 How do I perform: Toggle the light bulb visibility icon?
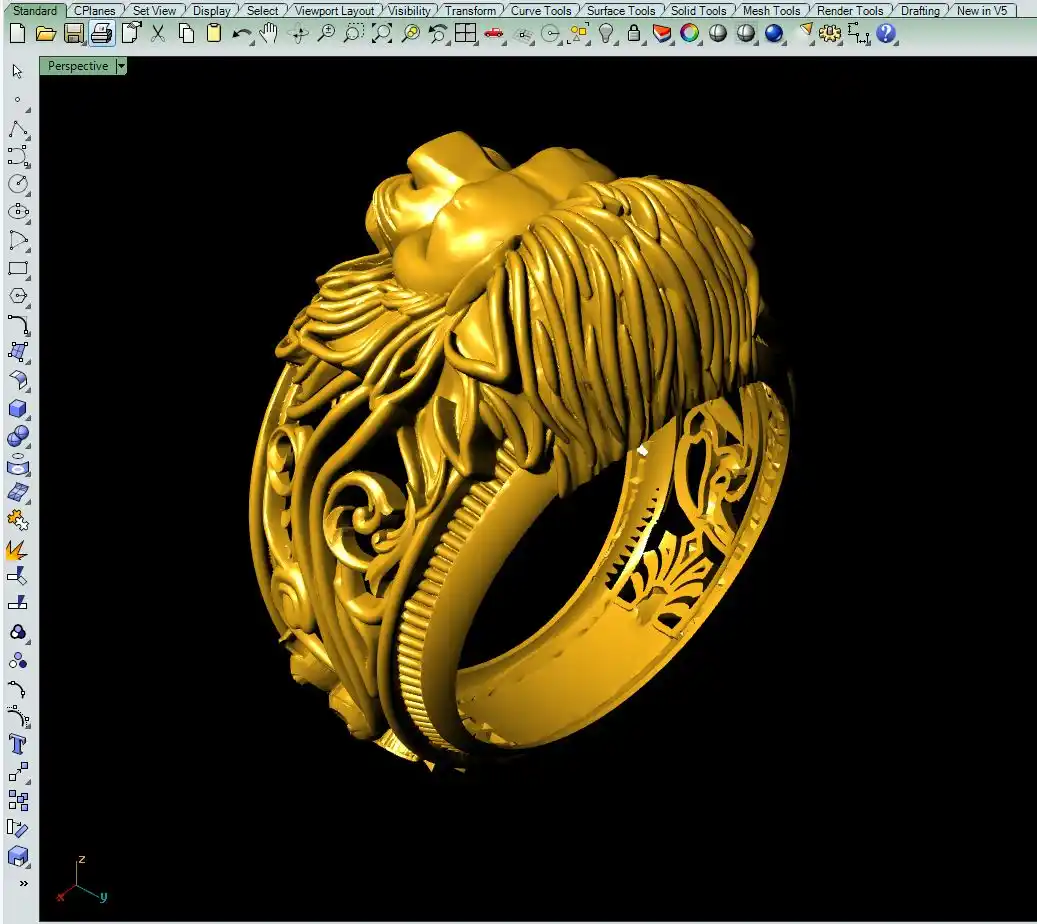point(606,33)
